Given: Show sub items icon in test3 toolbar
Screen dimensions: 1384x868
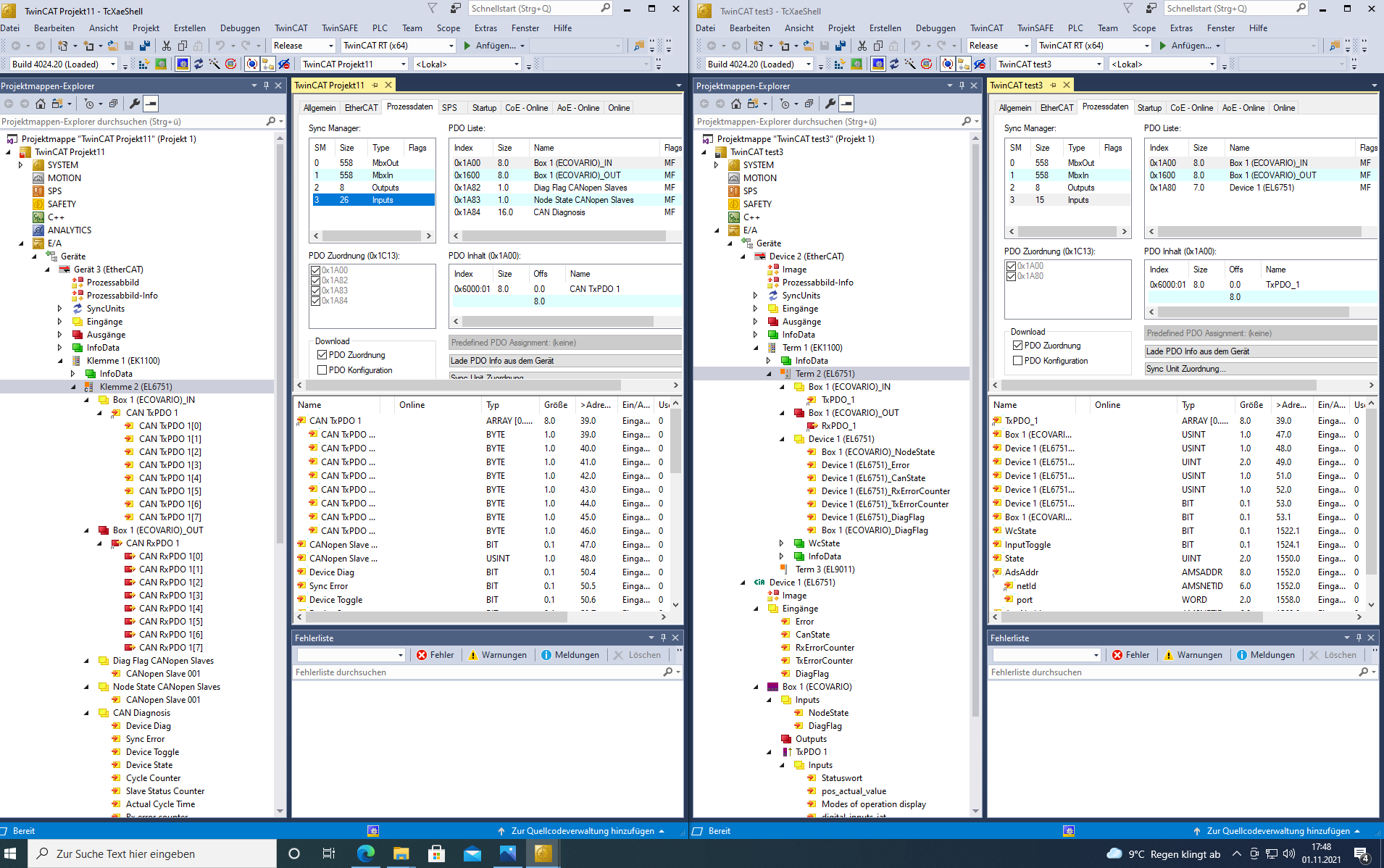Looking at the screenshot, I should 963,64.
